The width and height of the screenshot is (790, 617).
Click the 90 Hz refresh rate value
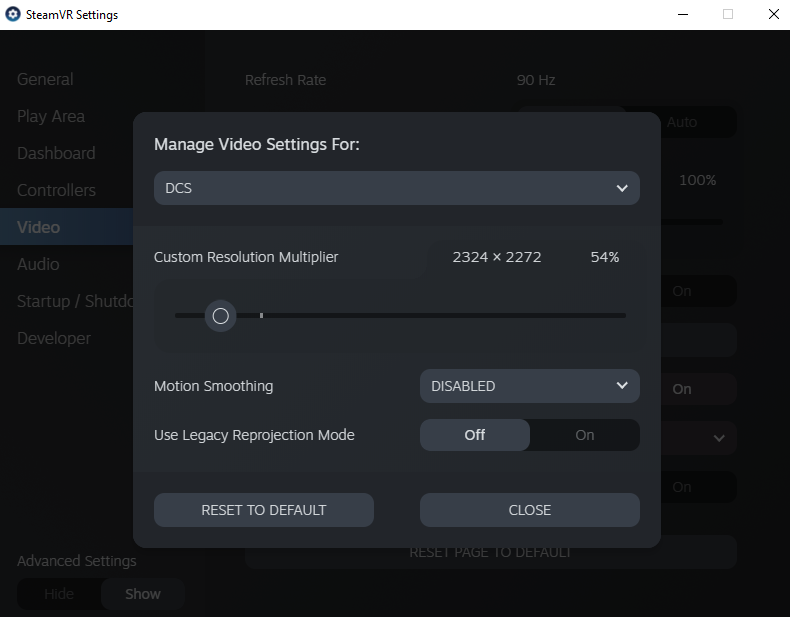[536, 80]
